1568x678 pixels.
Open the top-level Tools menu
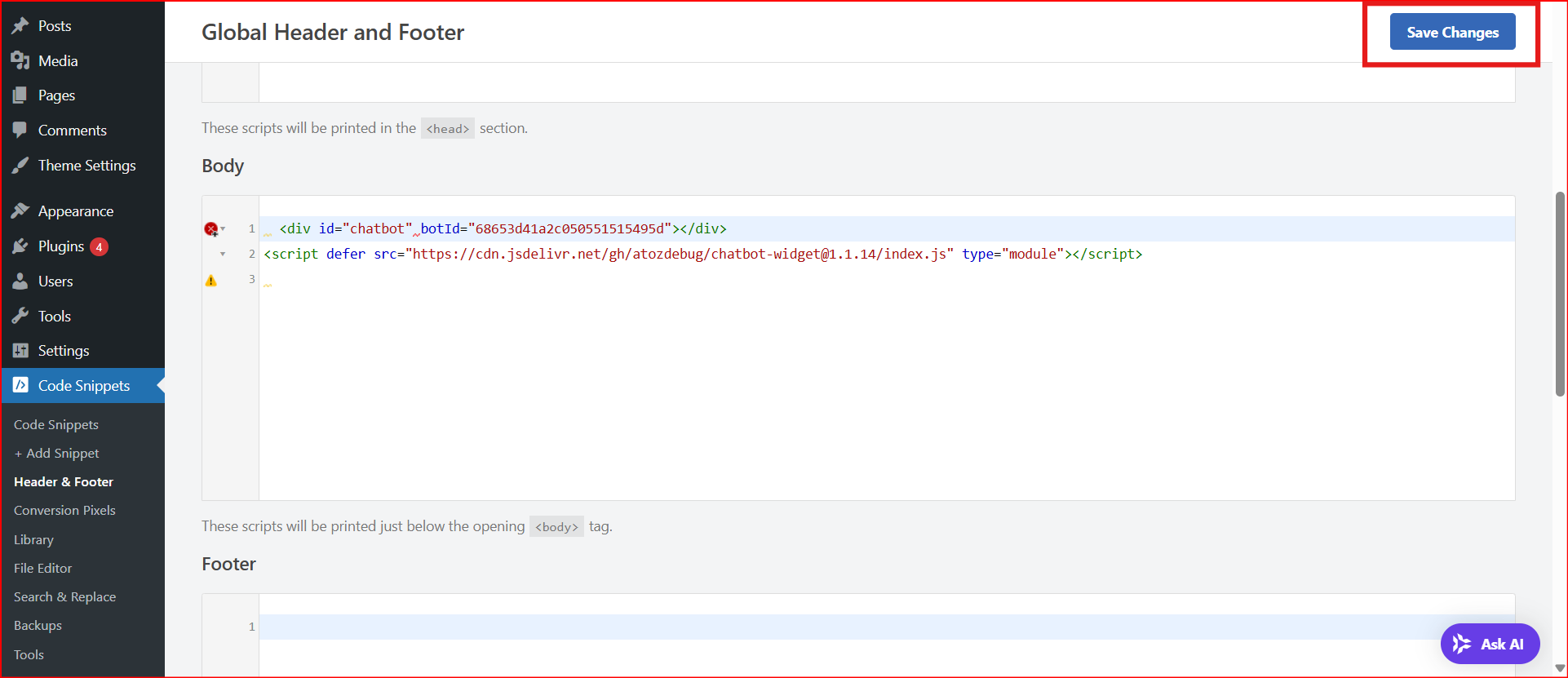tap(82, 317)
